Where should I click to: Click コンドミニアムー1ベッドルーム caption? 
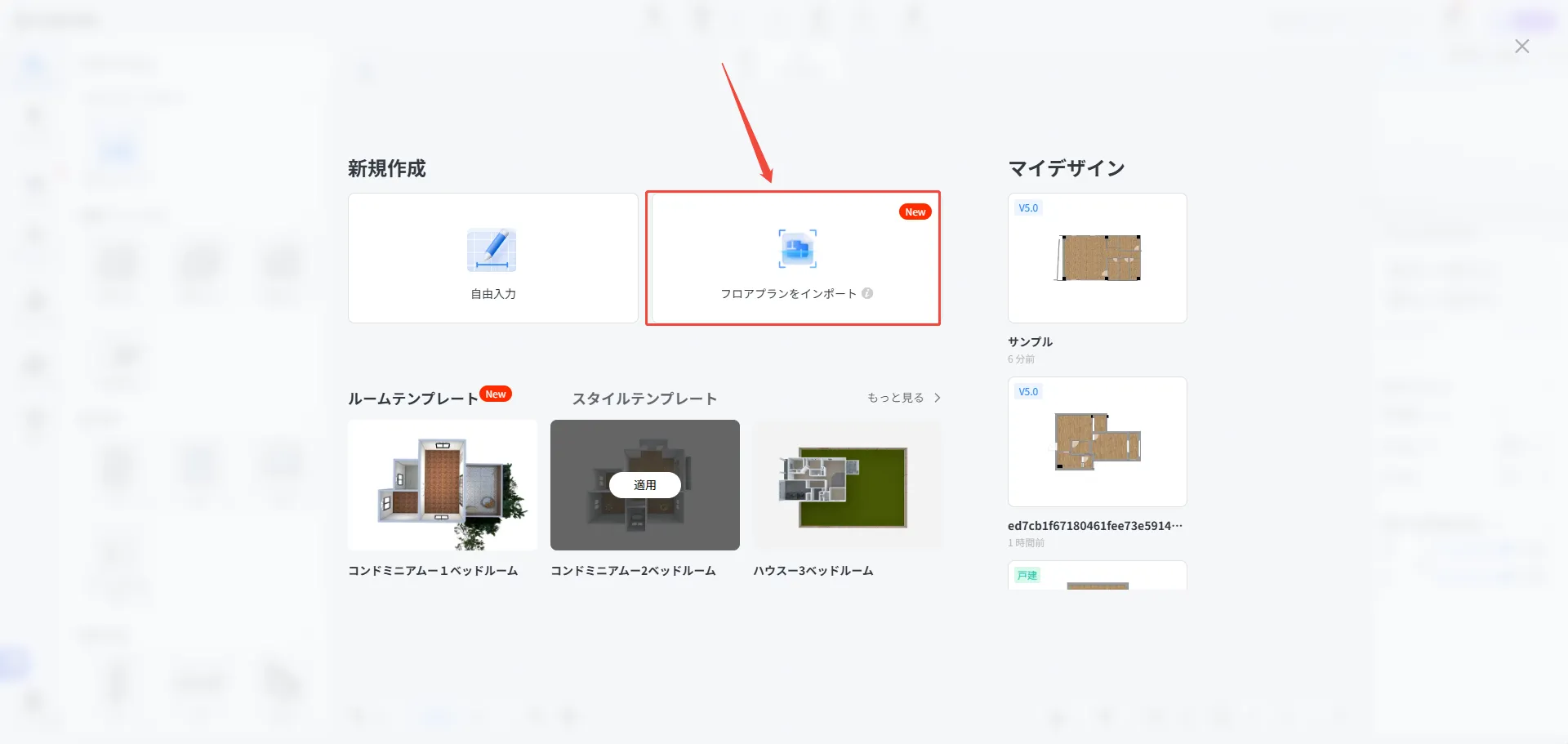[433, 571]
